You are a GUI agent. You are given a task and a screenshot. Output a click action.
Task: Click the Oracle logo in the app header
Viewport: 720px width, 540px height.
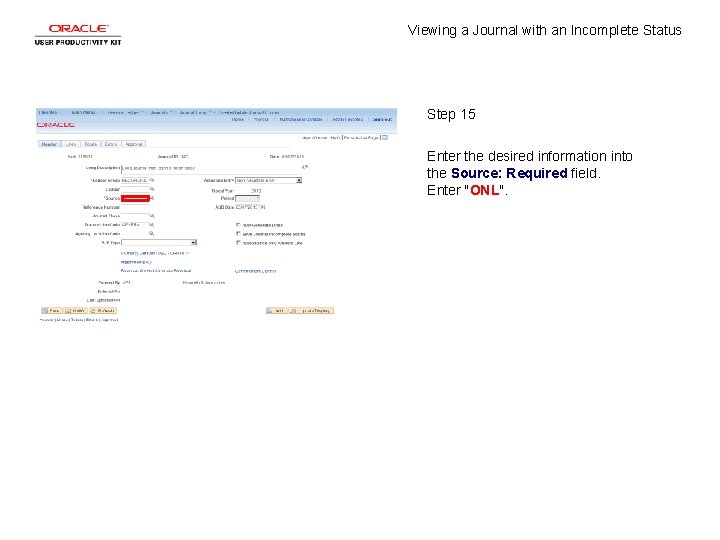tap(56, 125)
